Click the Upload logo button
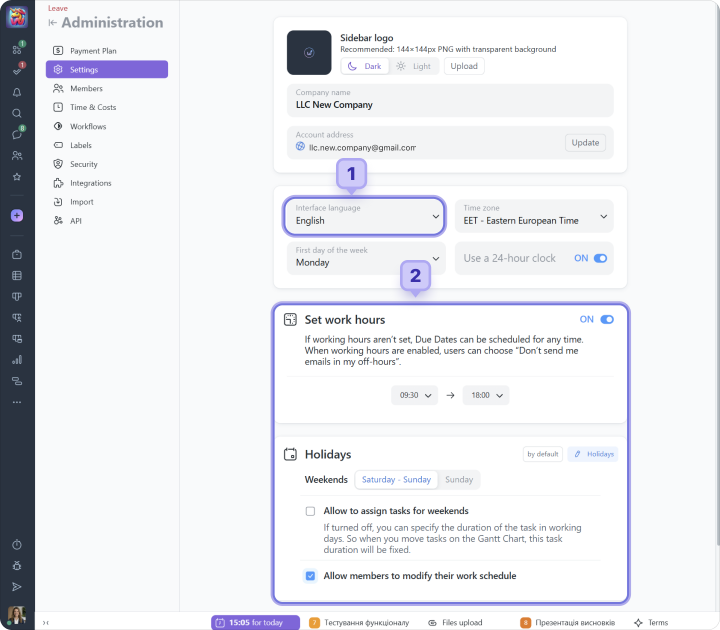The height and width of the screenshot is (630, 720). point(463,66)
